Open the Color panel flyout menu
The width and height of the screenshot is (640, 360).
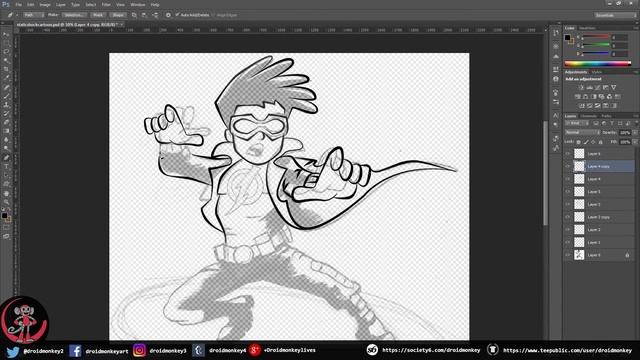pyautogui.click(x=635, y=28)
